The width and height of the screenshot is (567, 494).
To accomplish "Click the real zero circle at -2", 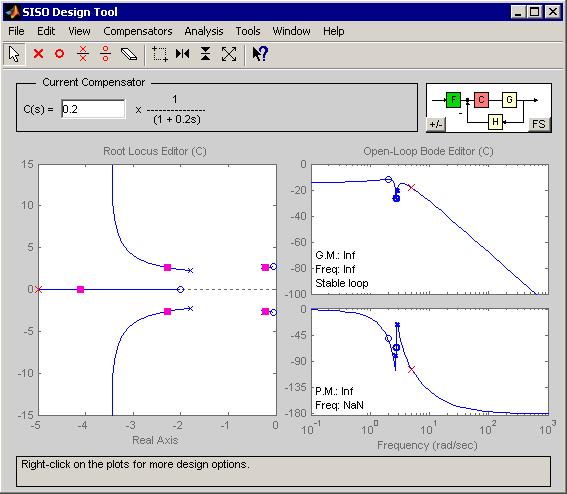I will (x=180, y=289).
